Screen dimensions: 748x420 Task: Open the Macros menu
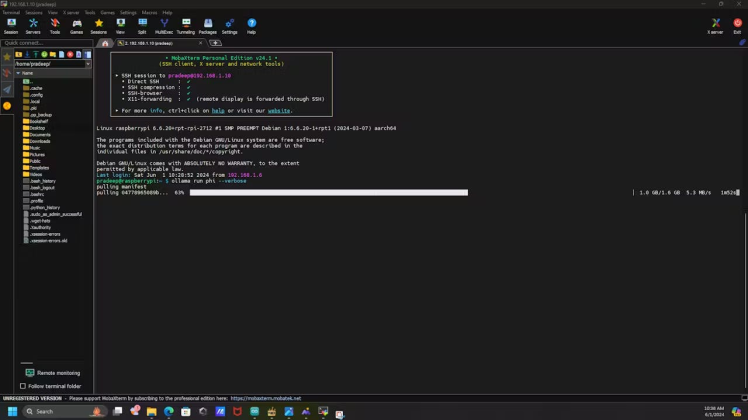tap(149, 12)
